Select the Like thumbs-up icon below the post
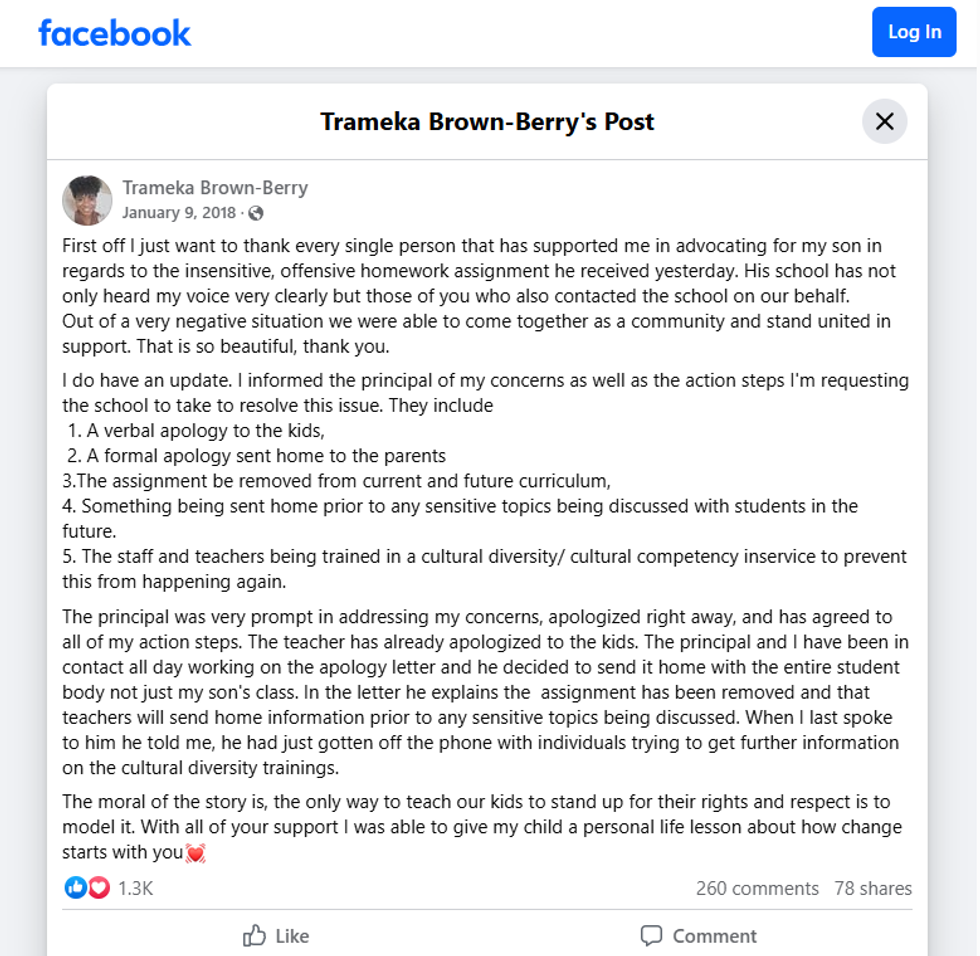The width and height of the screenshot is (980, 956). click(254, 935)
